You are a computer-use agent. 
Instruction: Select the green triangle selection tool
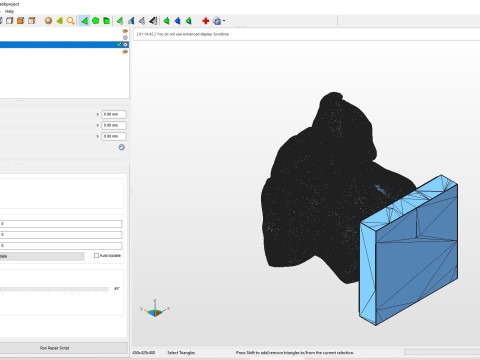point(84,21)
